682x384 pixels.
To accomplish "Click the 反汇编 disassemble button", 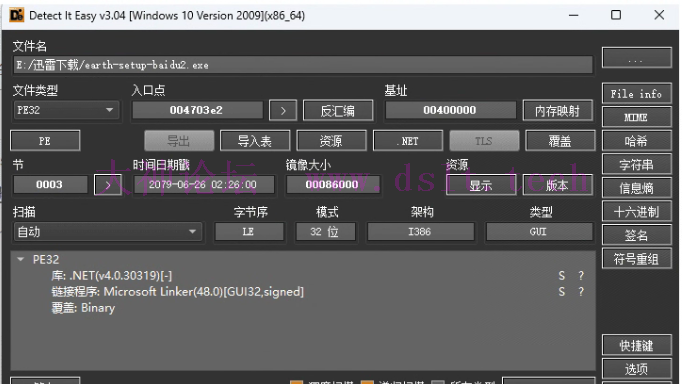I will [x=338, y=110].
